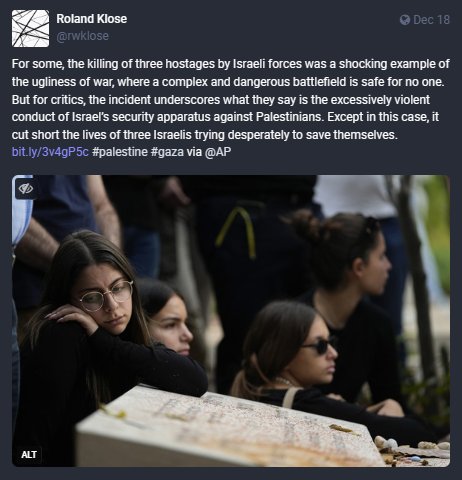The width and height of the screenshot is (462, 480).
Task: Open the #gaza hashtag
Action: click(167, 152)
